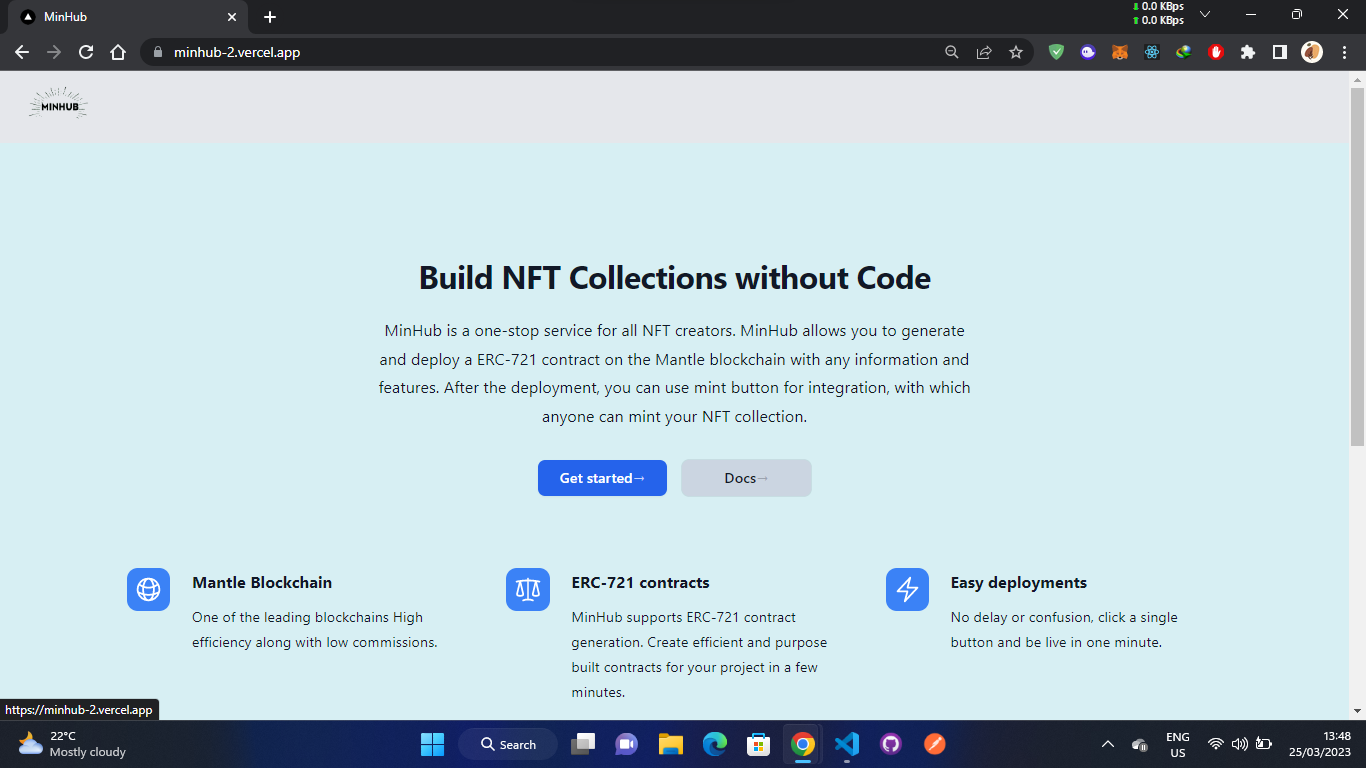Click the Get started button
The image size is (1366, 768).
click(x=602, y=478)
